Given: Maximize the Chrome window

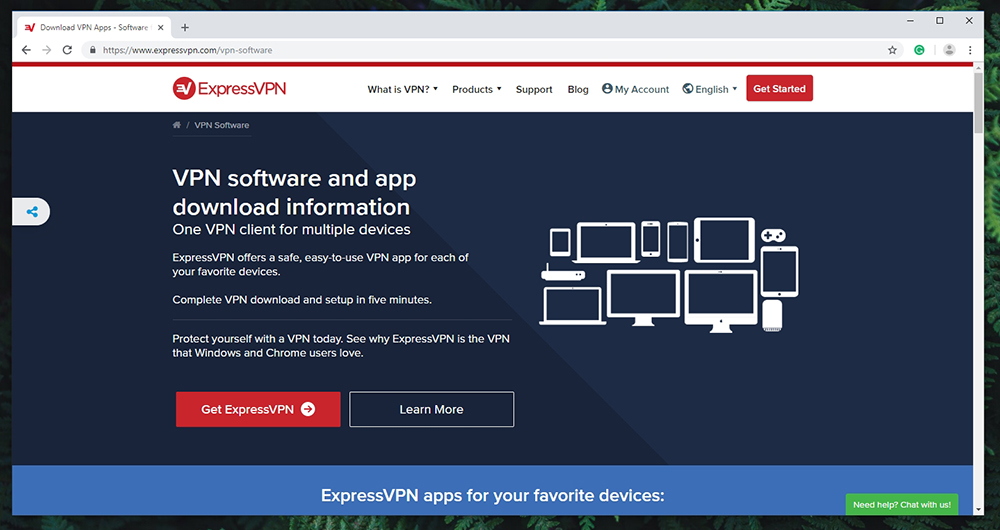Looking at the screenshot, I should tap(939, 21).
